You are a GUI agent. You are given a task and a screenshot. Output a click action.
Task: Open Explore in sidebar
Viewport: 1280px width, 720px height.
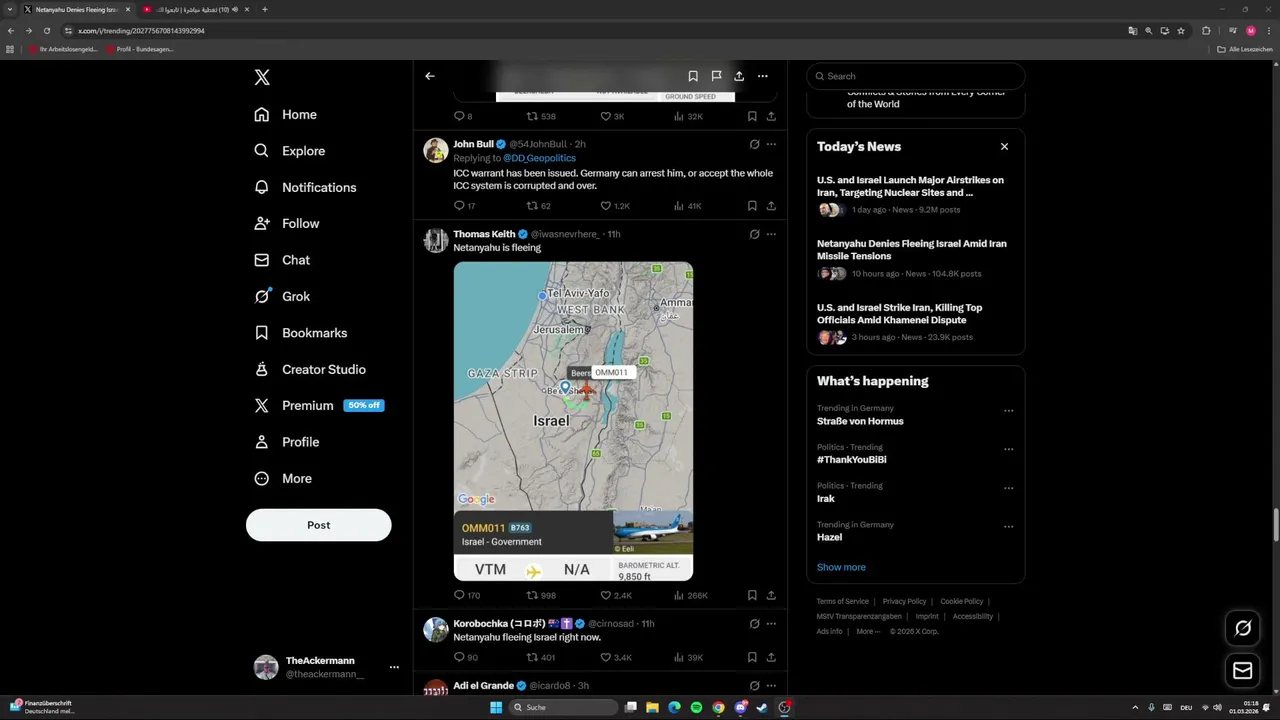(289, 151)
